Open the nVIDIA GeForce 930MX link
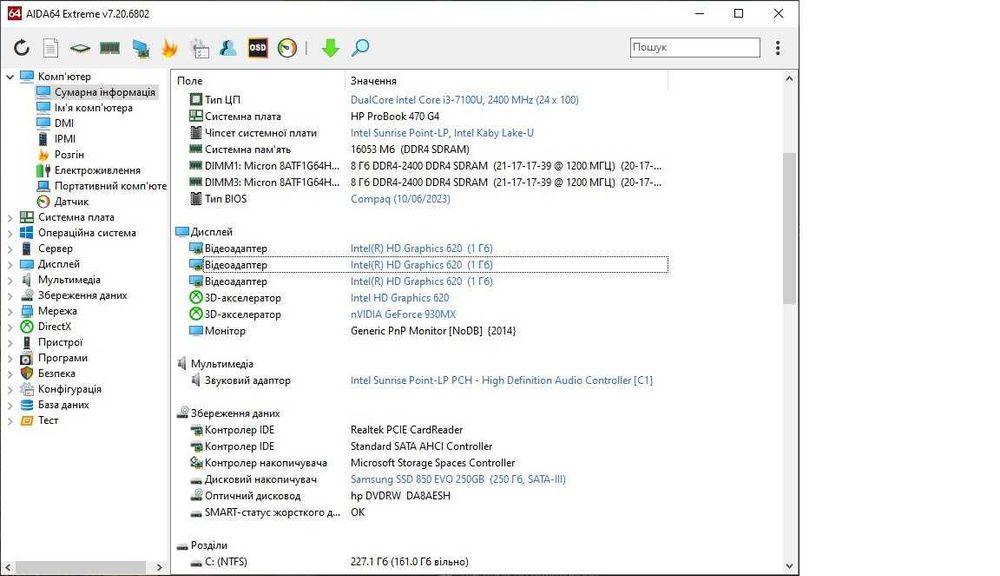 (403, 314)
